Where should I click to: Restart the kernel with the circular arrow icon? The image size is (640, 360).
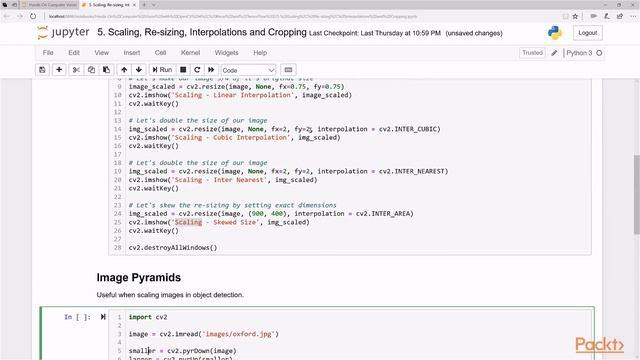[197, 70]
